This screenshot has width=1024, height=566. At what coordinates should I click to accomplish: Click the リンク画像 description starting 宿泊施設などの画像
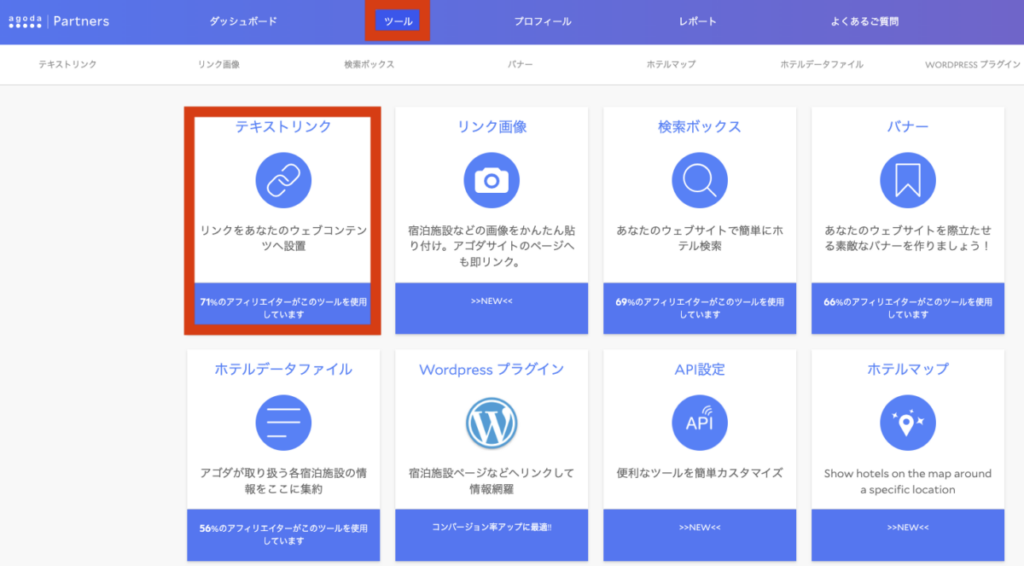(x=491, y=246)
